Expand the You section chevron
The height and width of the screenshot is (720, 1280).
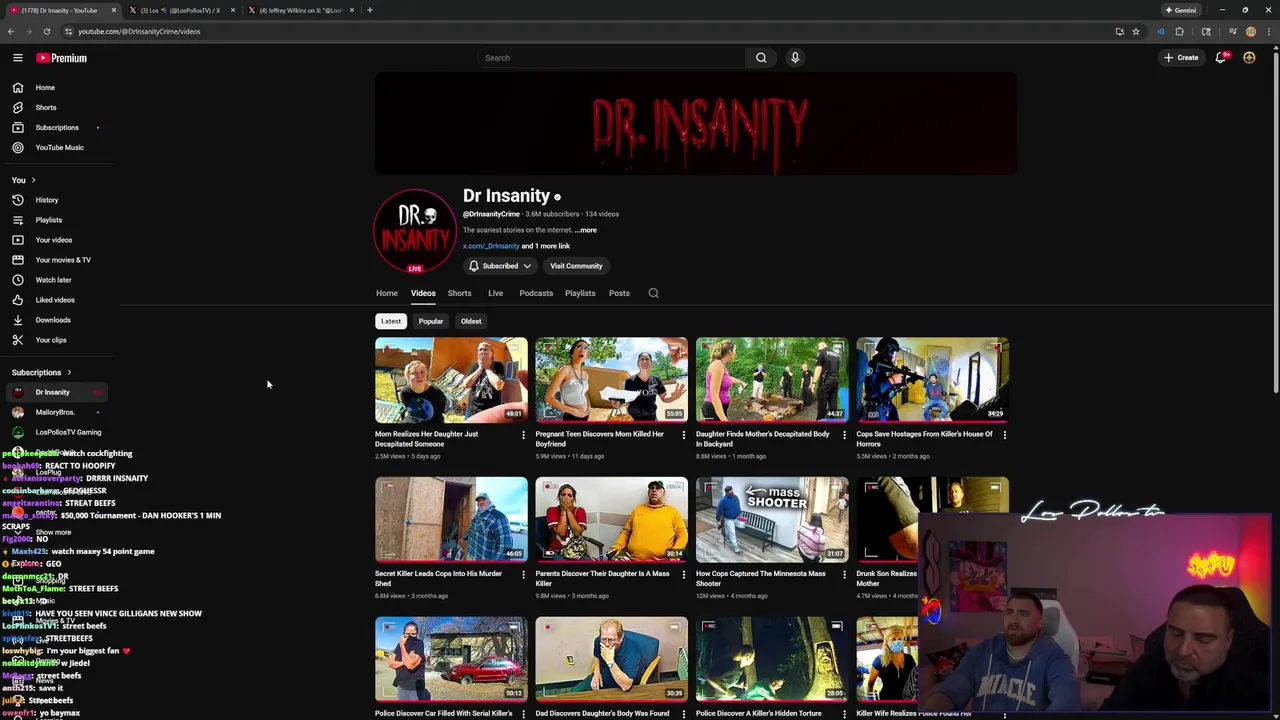(33, 180)
